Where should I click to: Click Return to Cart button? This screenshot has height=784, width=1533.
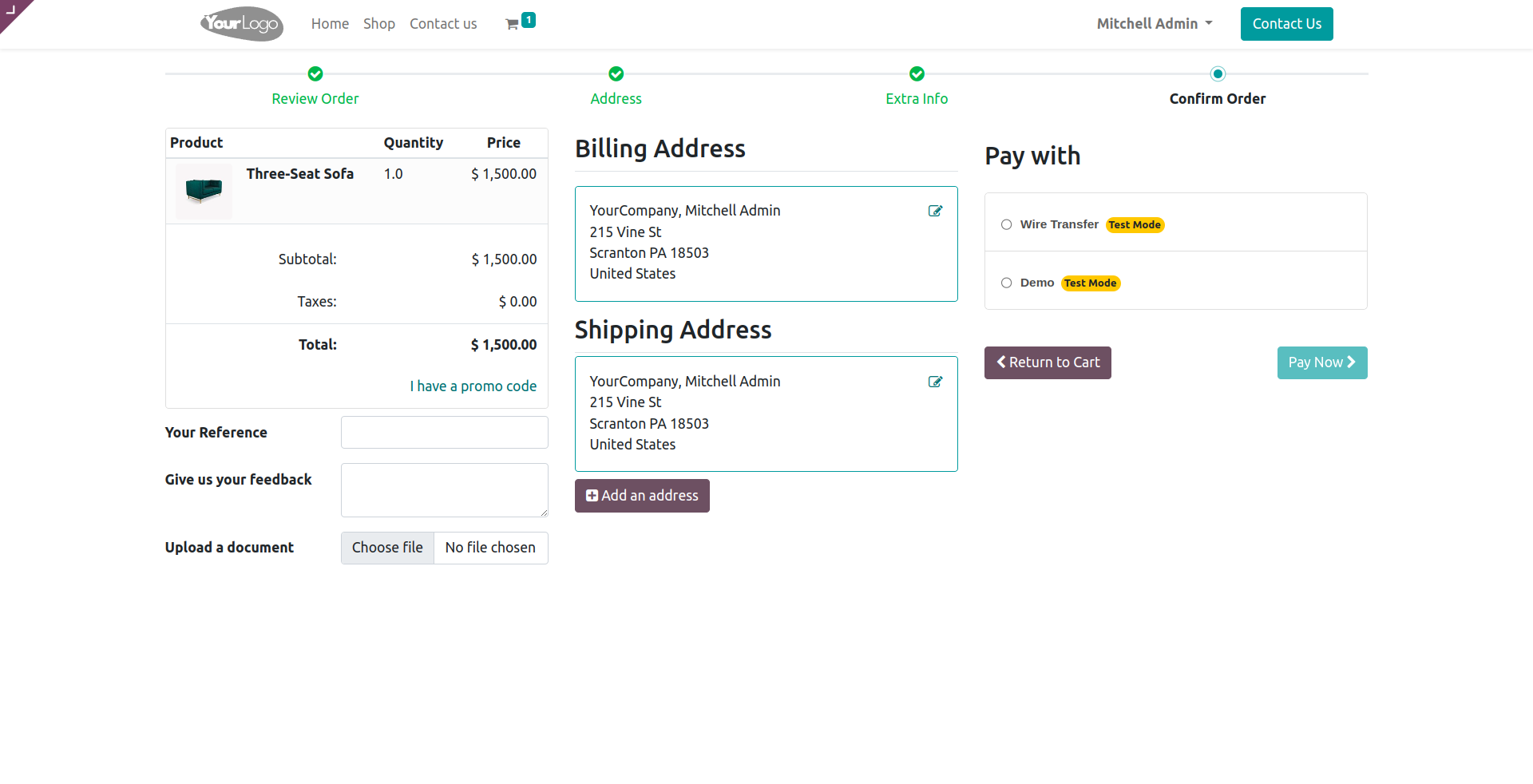click(x=1048, y=362)
